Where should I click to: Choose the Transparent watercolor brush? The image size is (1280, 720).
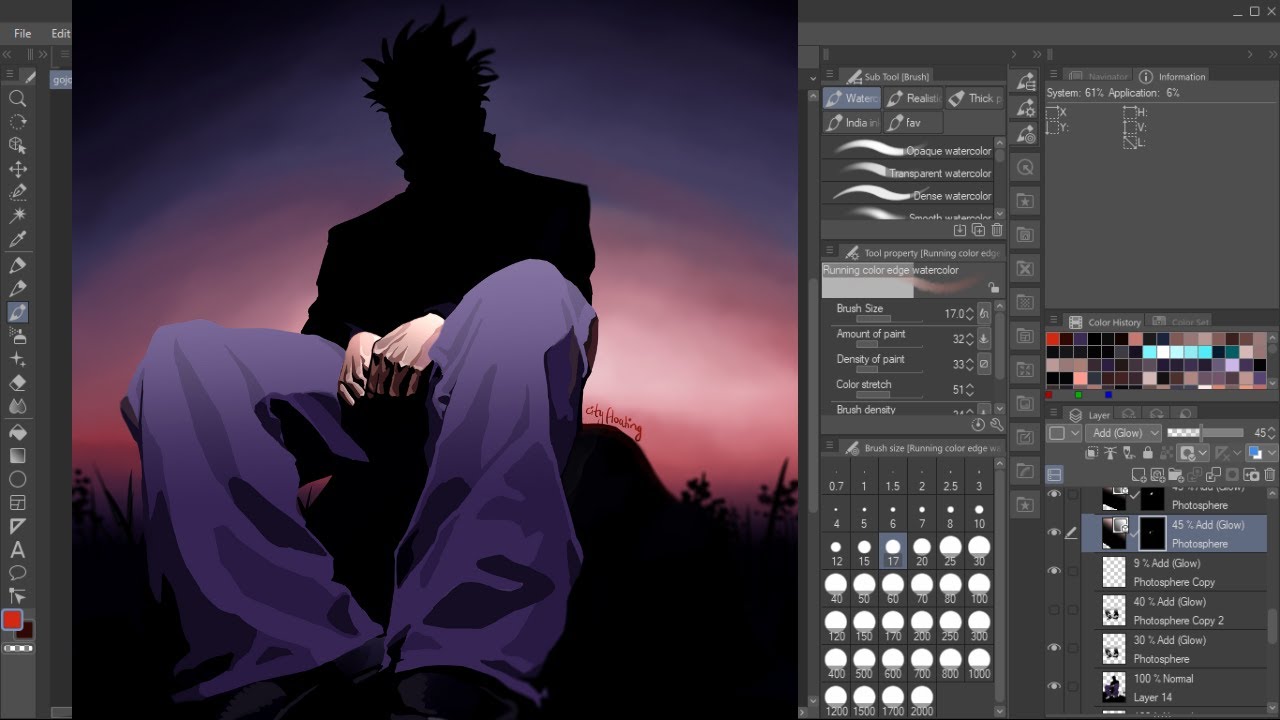[907, 173]
